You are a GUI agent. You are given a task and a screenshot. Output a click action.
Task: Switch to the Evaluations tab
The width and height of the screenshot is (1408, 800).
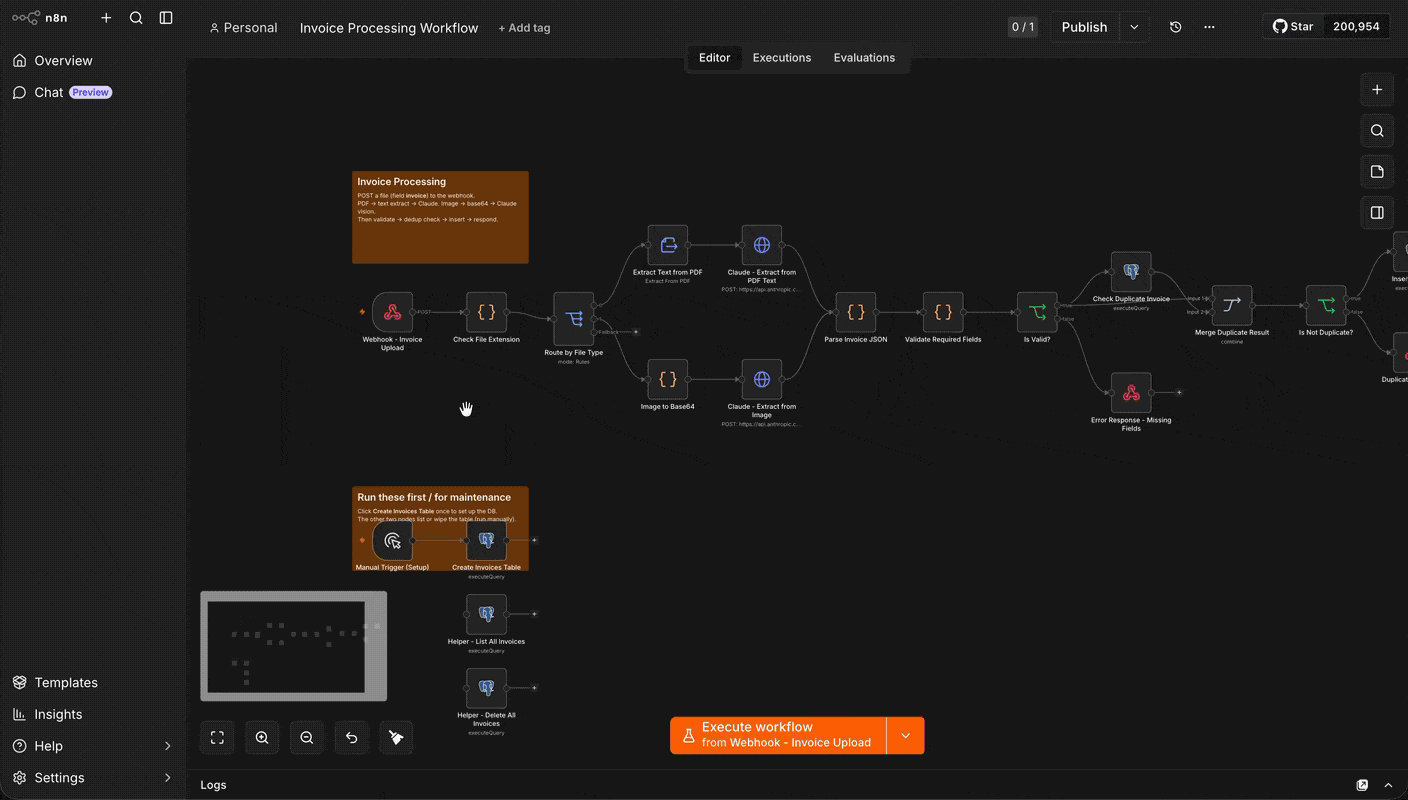(x=864, y=58)
